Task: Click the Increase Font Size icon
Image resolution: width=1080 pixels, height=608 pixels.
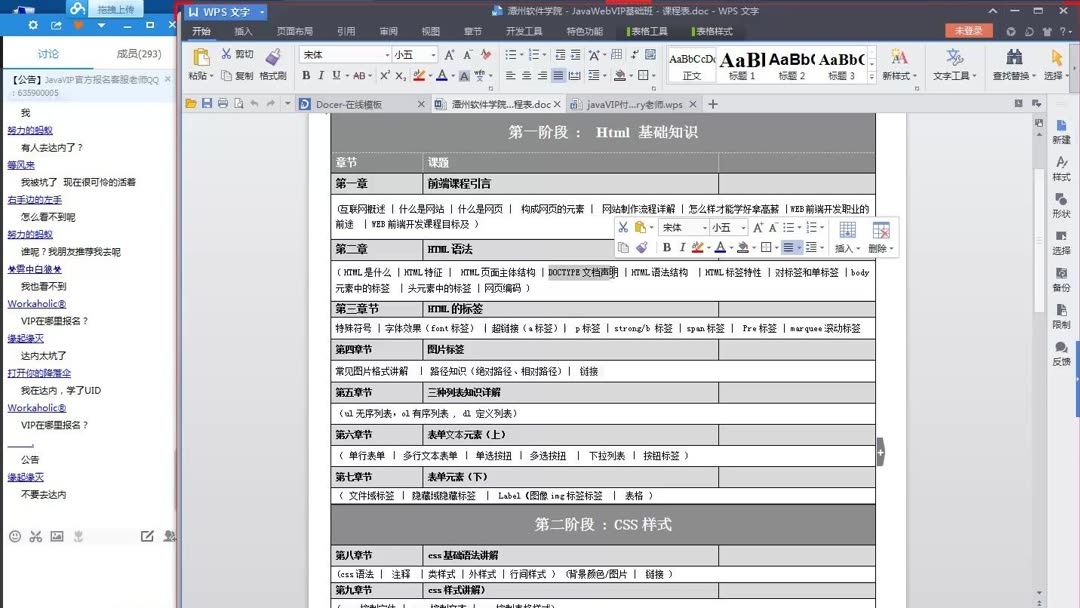Action: click(x=450, y=55)
